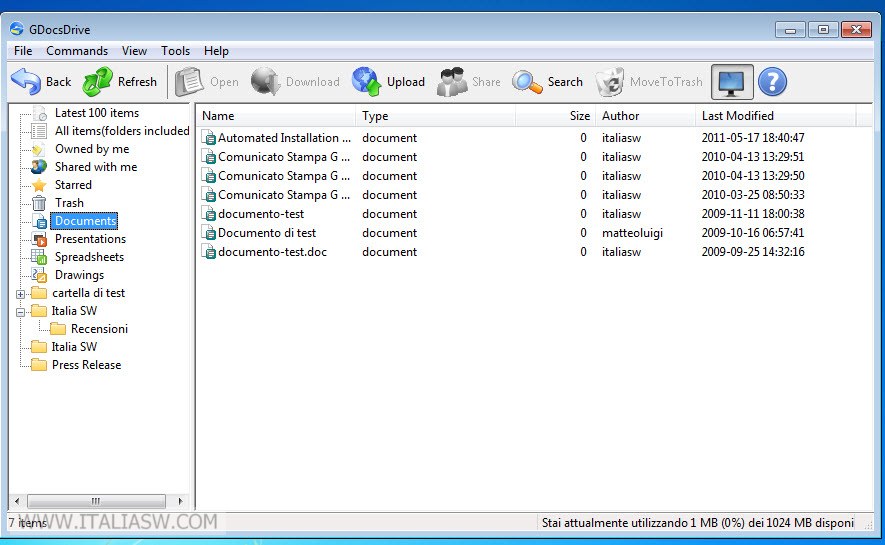Click the green Refresh icon
The width and height of the screenshot is (885, 545).
[x=97, y=82]
